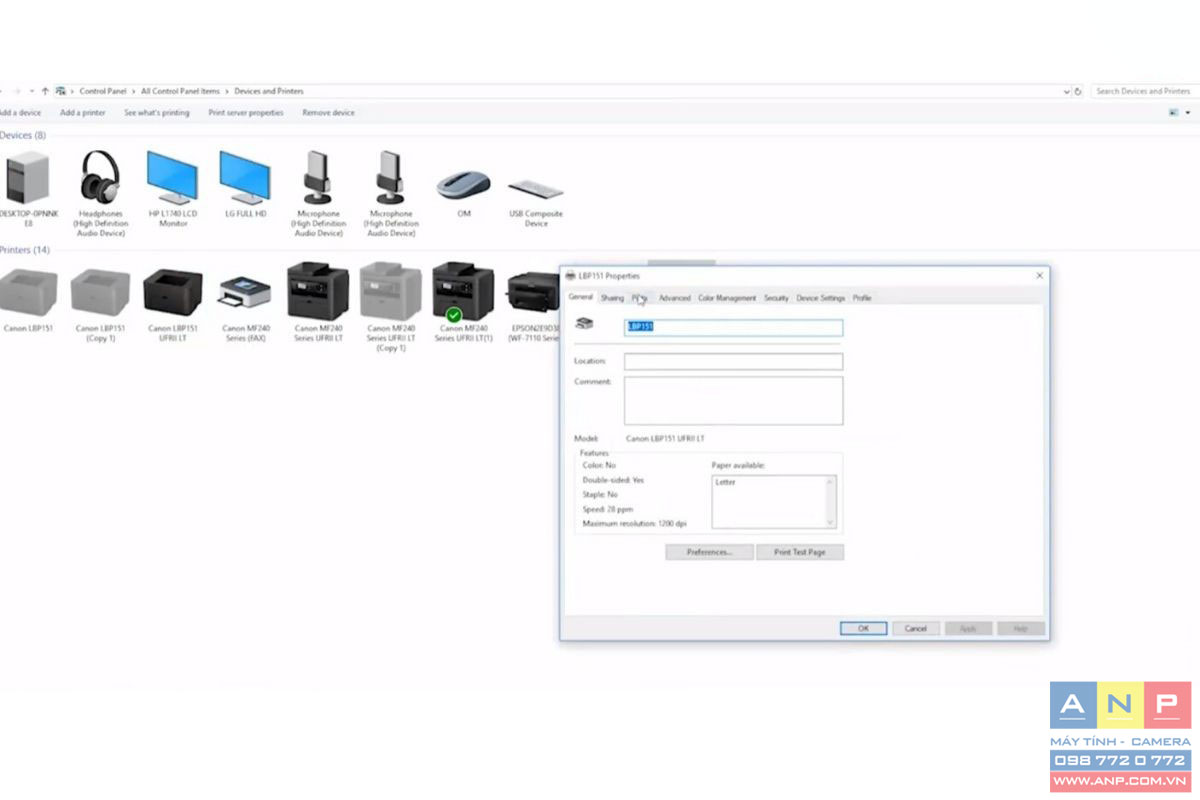1200x800 pixels.
Task: Click the printer icon beside the name field
Action: [585, 324]
